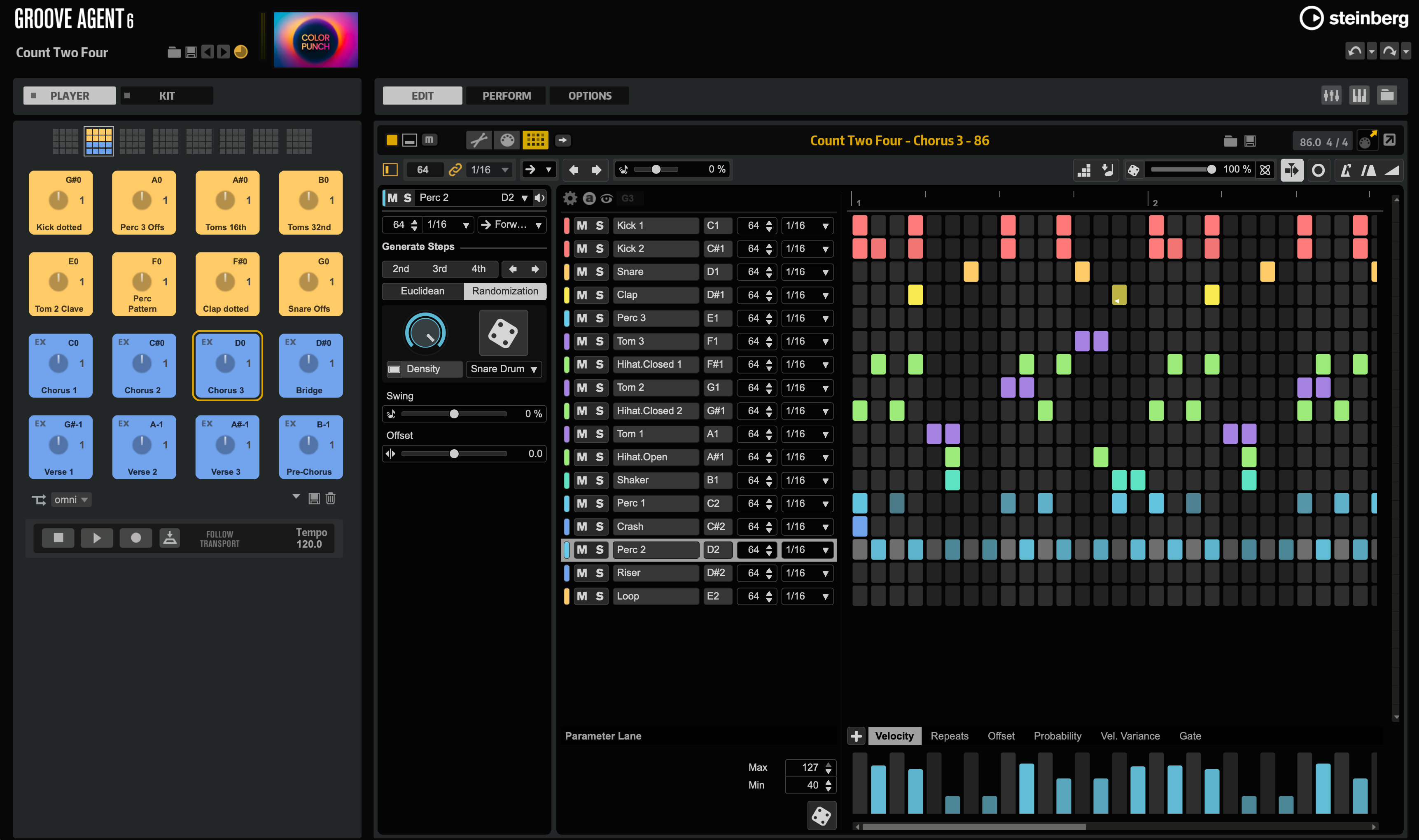Switch to the PERFORM tab
Screen dimensions: 1419x840
click(506, 96)
